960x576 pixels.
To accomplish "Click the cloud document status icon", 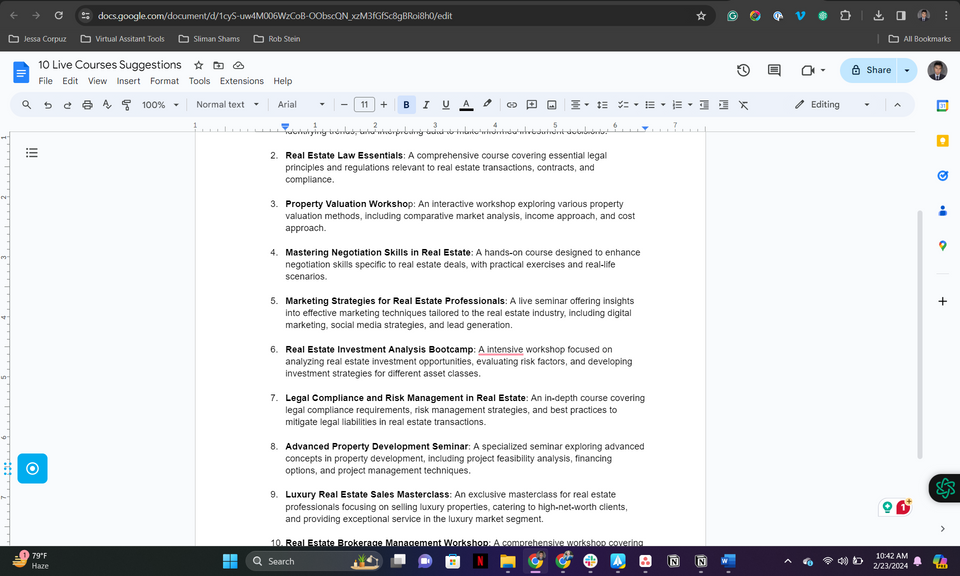I will pos(239,65).
